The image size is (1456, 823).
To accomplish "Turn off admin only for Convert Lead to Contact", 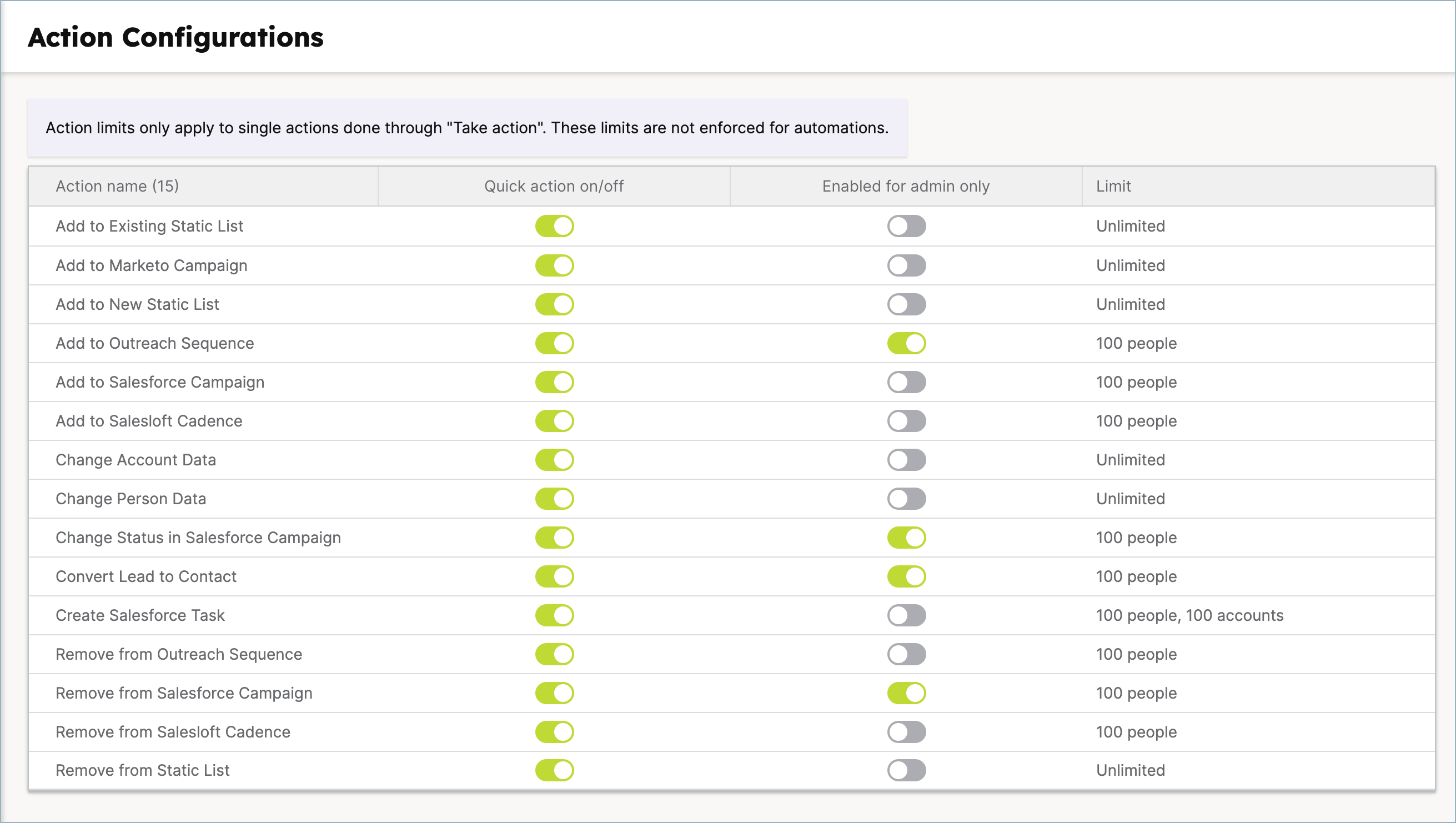I will pyautogui.click(x=906, y=576).
